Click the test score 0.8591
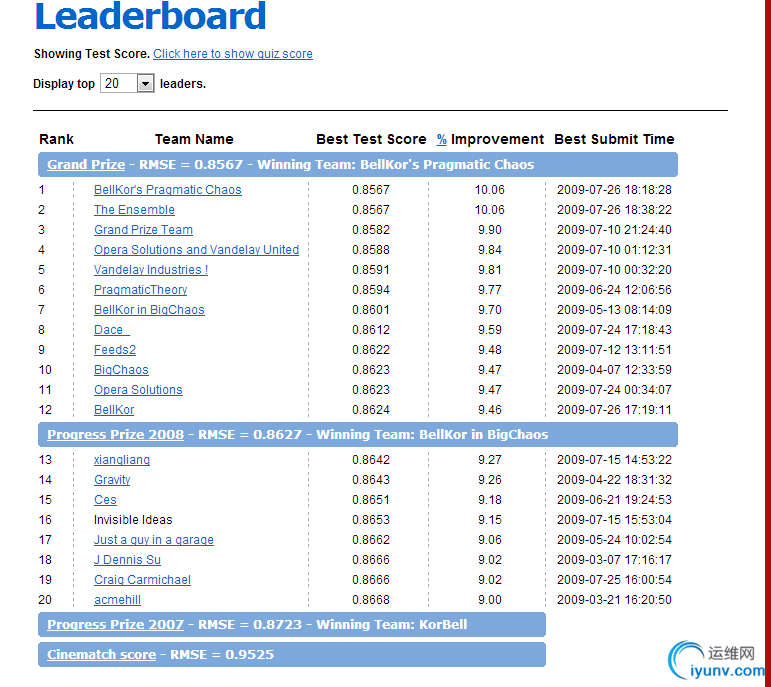Screen dimensions: 771x687 click(x=371, y=270)
